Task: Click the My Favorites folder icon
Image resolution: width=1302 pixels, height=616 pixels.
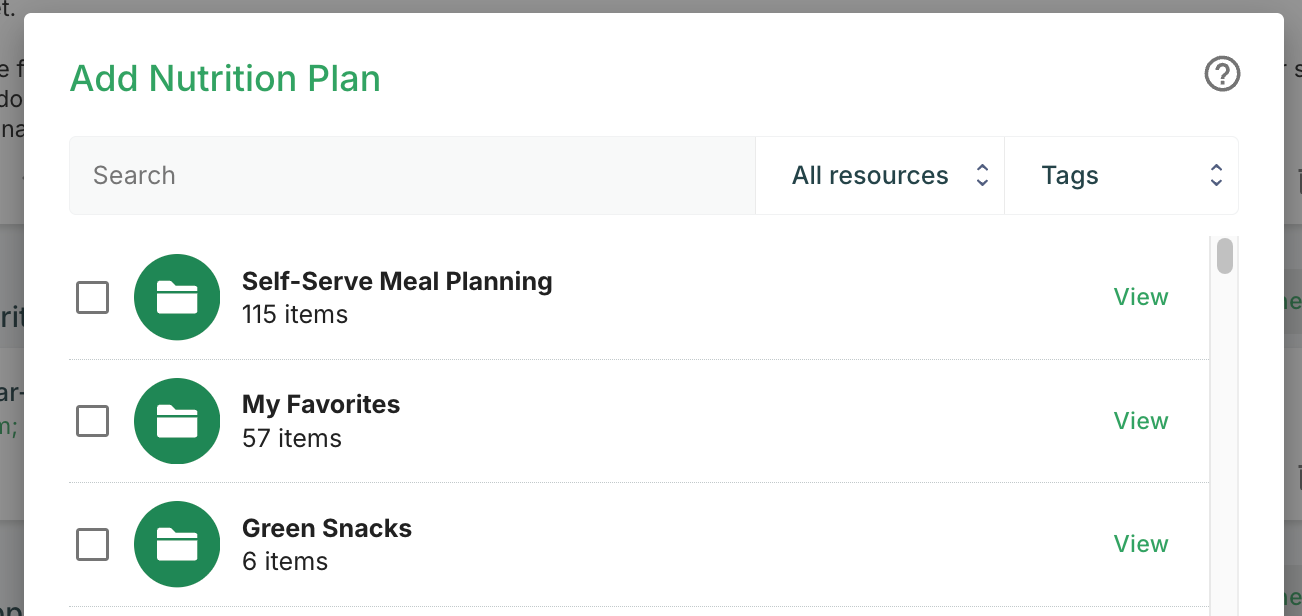Action: 177,421
